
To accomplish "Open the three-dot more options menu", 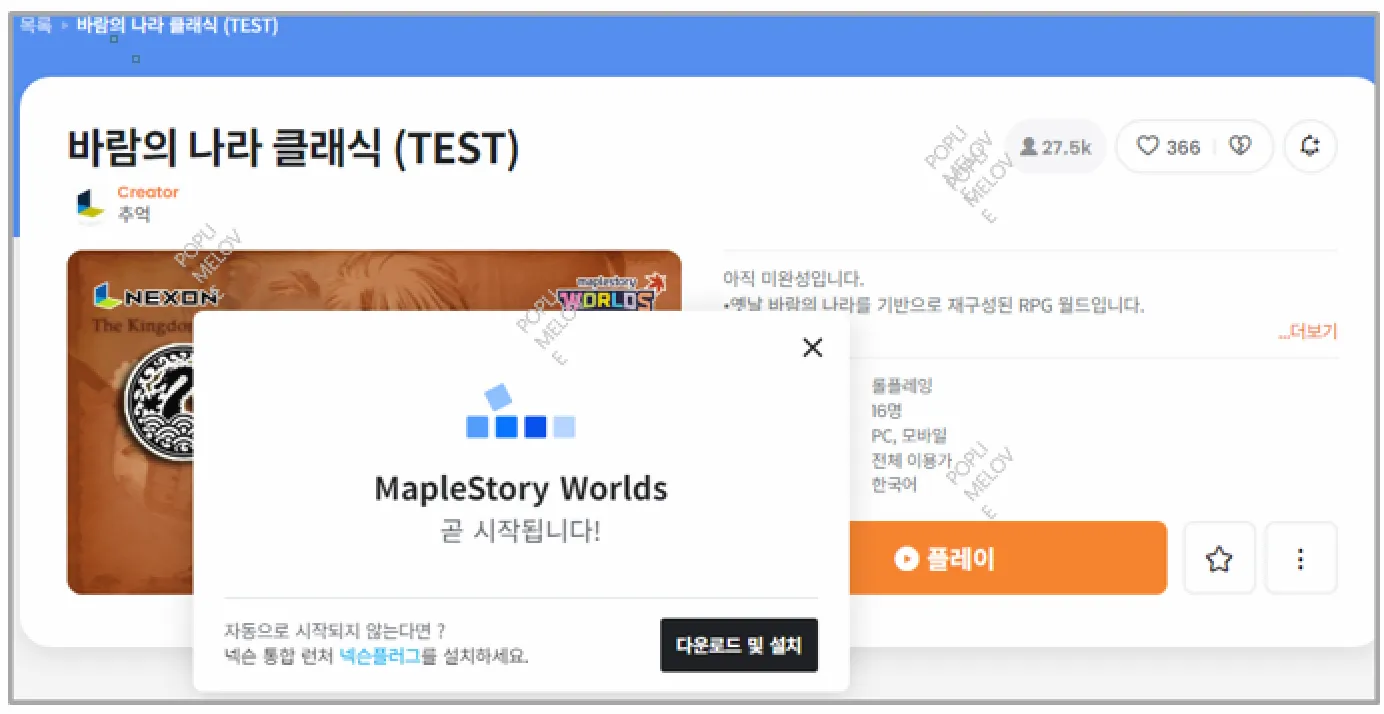I will point(1301,558).
